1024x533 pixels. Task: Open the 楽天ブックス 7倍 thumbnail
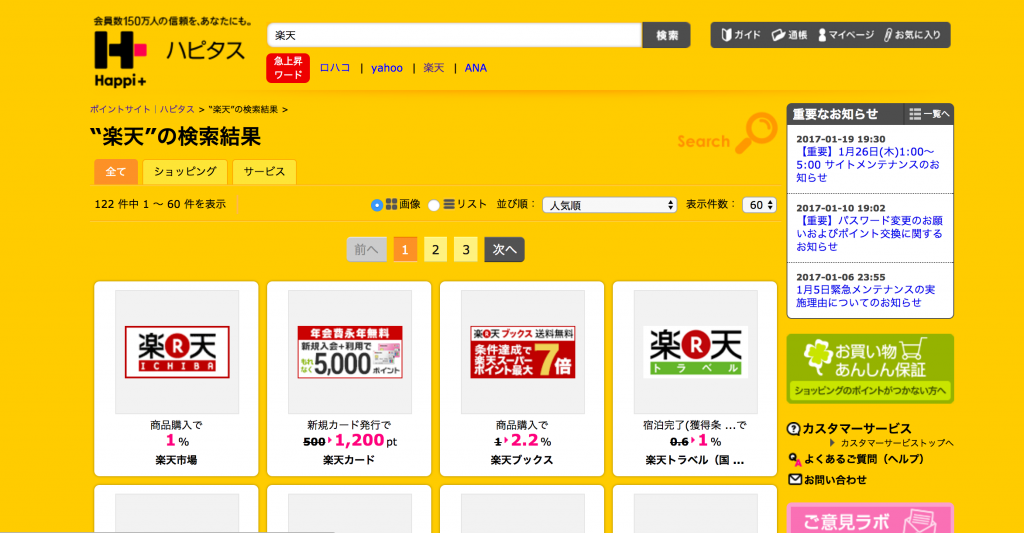522,352
